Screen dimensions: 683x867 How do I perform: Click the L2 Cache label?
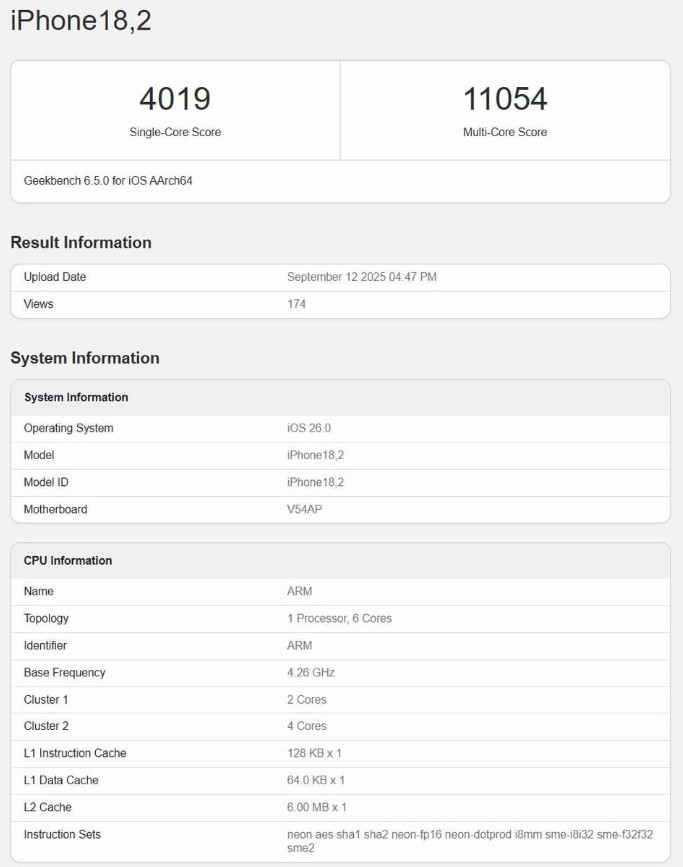point(48,807)
